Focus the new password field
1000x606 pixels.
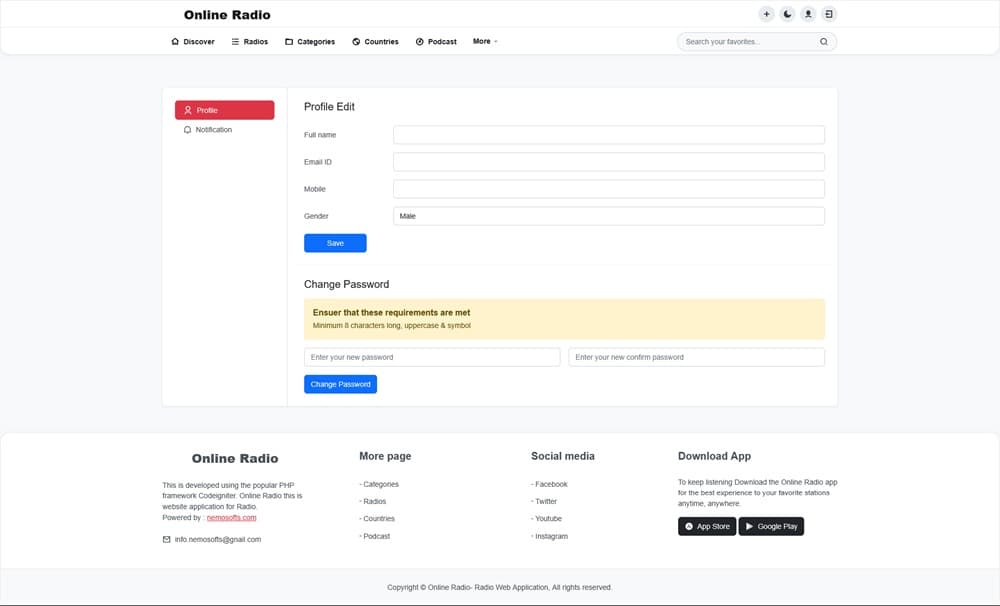[x=432, y=357]
